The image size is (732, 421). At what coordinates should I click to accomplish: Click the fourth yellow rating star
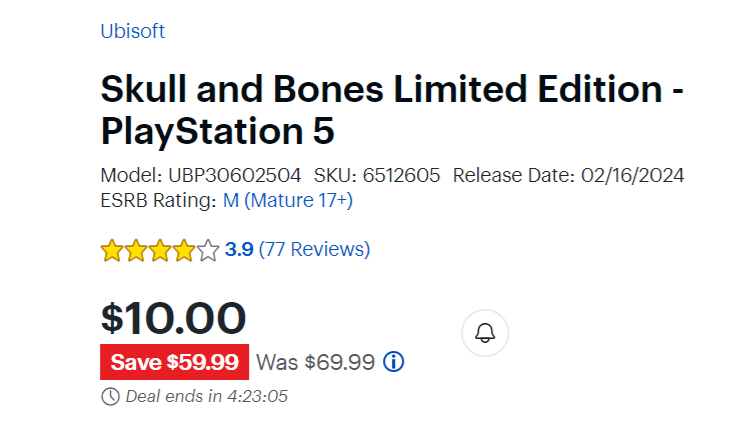[x=183, y=250]
